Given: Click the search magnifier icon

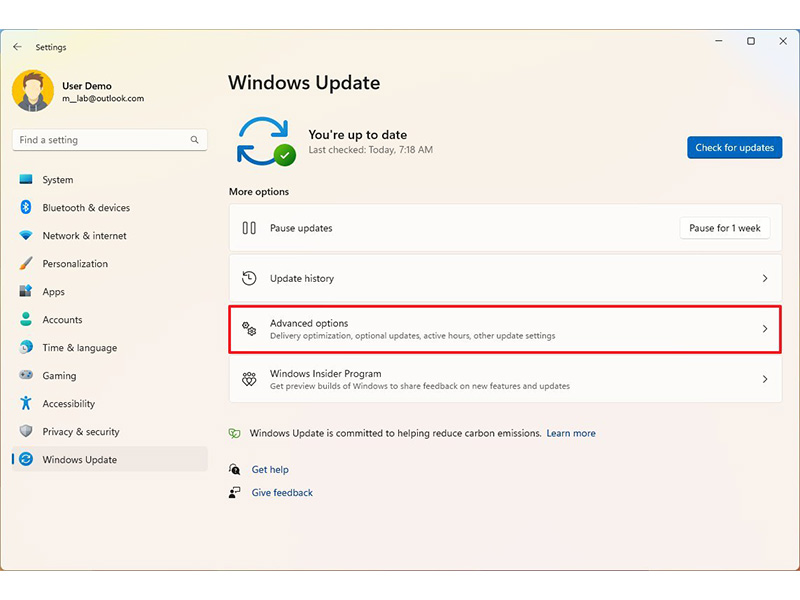Looking at the screenshot, I should coord(194,140).
